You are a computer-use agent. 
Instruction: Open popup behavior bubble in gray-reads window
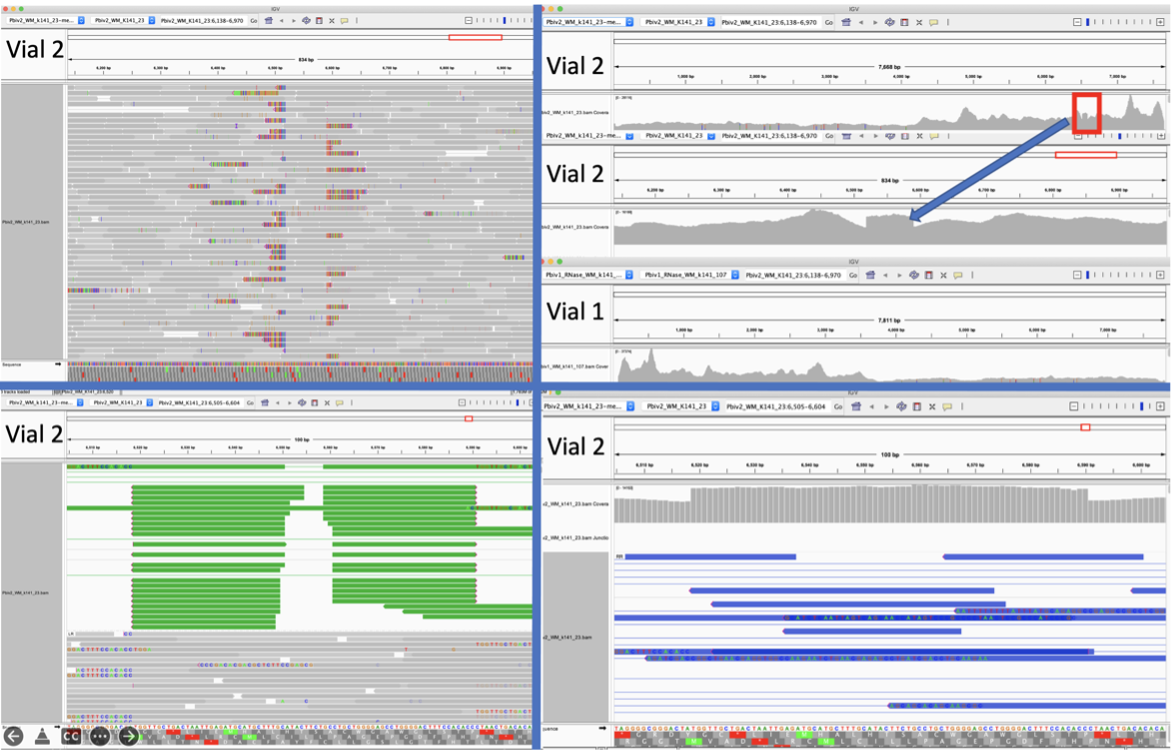[344, 21]
